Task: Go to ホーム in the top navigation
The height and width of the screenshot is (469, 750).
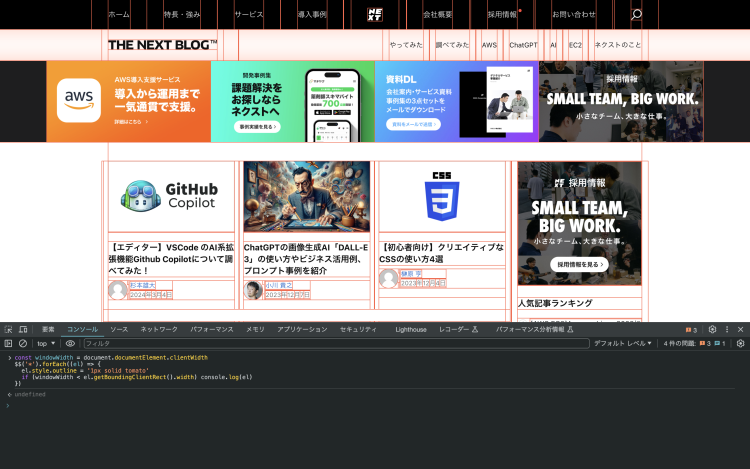Action: coord(119,14)
